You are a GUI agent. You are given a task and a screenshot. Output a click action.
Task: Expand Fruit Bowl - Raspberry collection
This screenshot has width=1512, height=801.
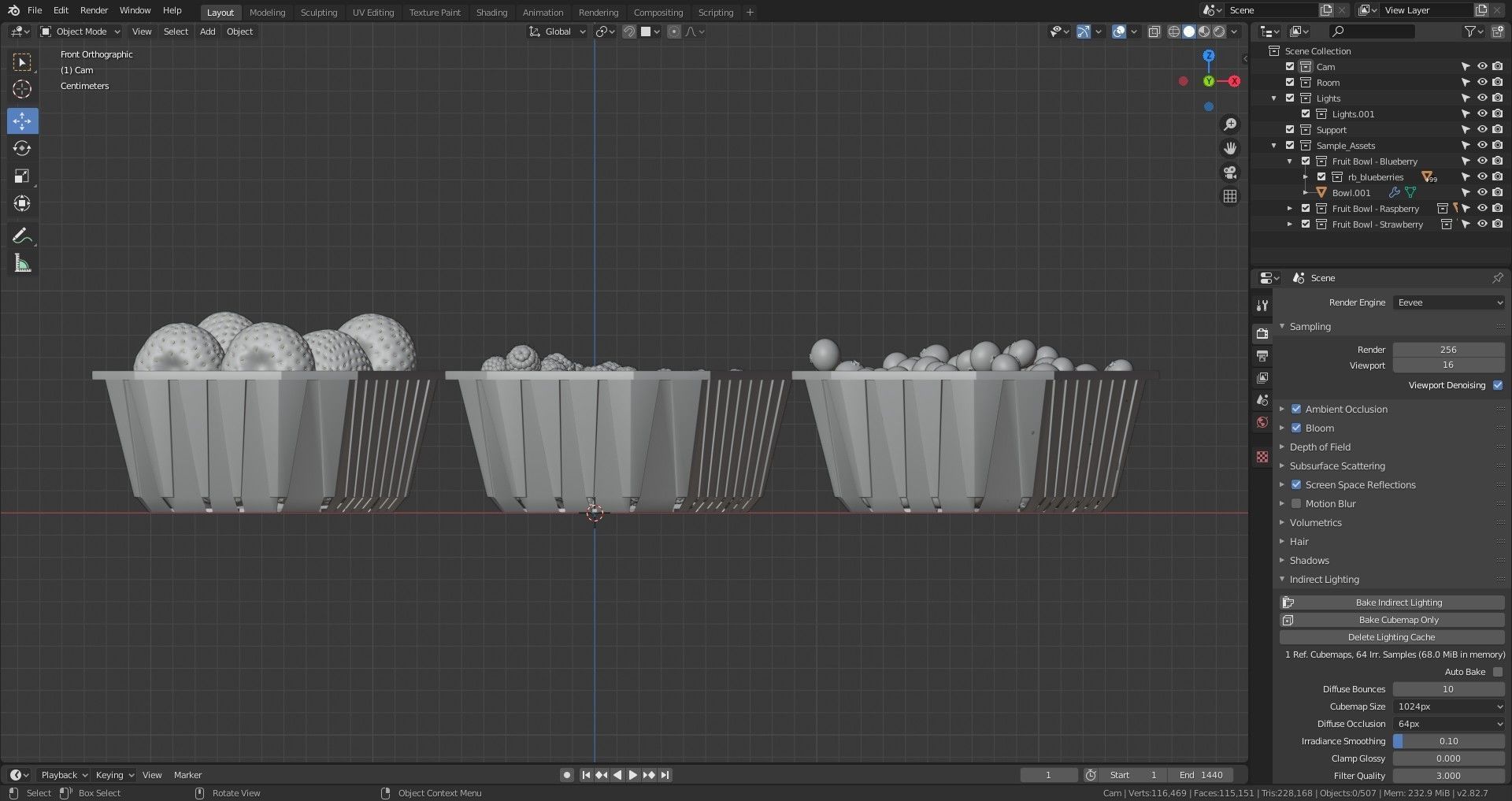pos(1289,209)
